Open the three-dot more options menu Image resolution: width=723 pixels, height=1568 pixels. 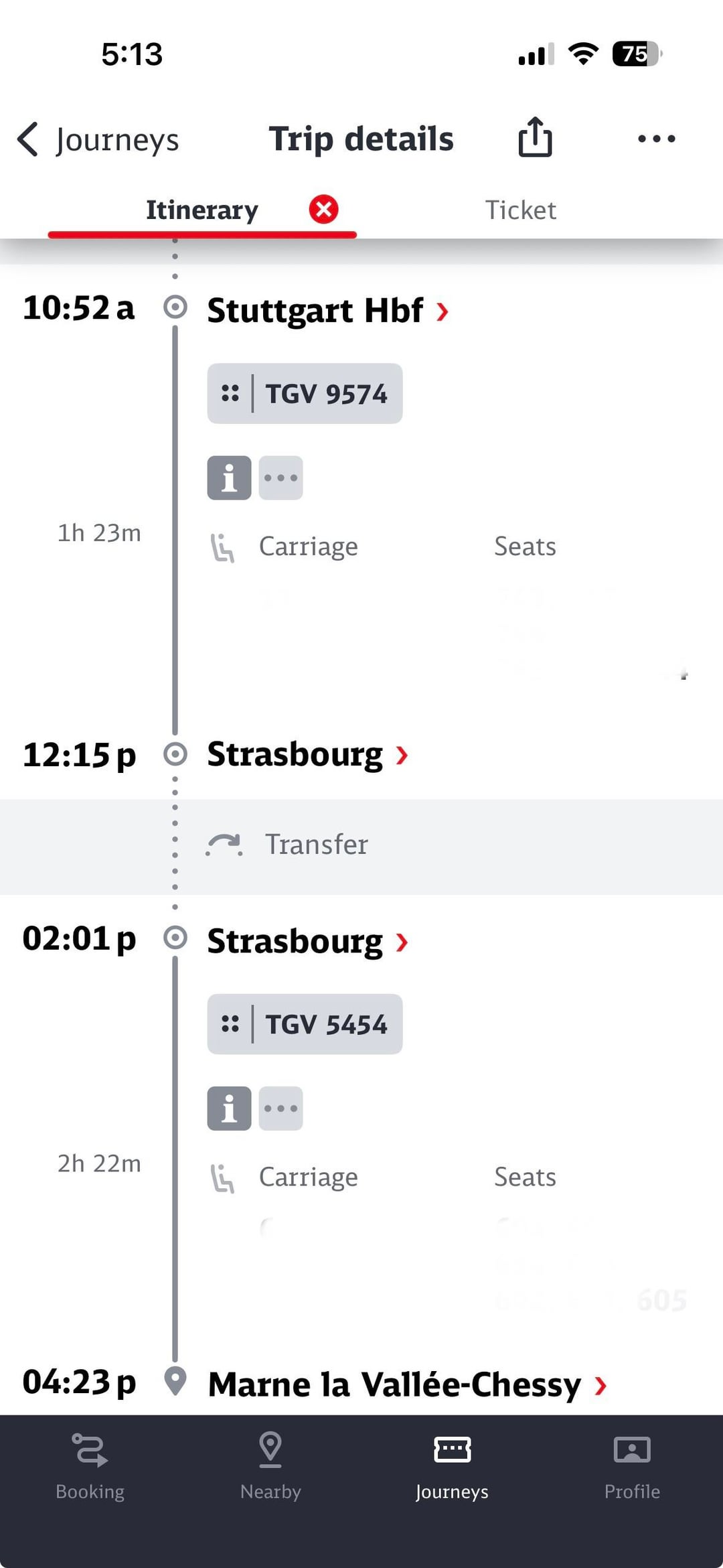[656, 139]
